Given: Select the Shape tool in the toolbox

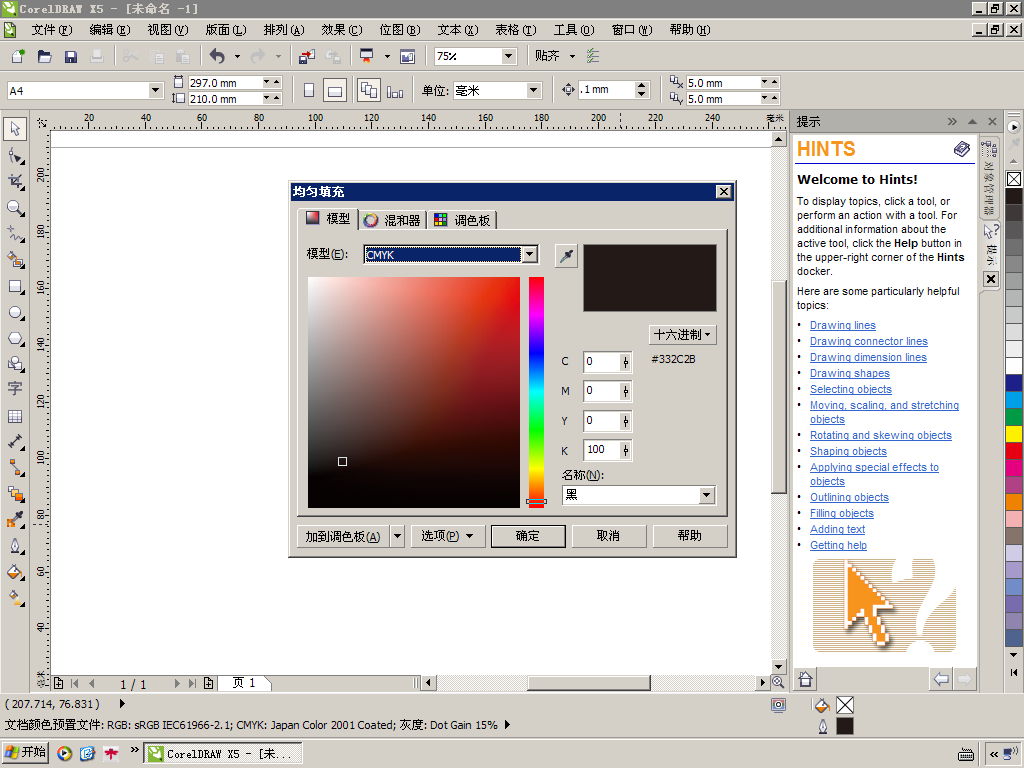Looking at the screenshot, I should pos(16,156).
